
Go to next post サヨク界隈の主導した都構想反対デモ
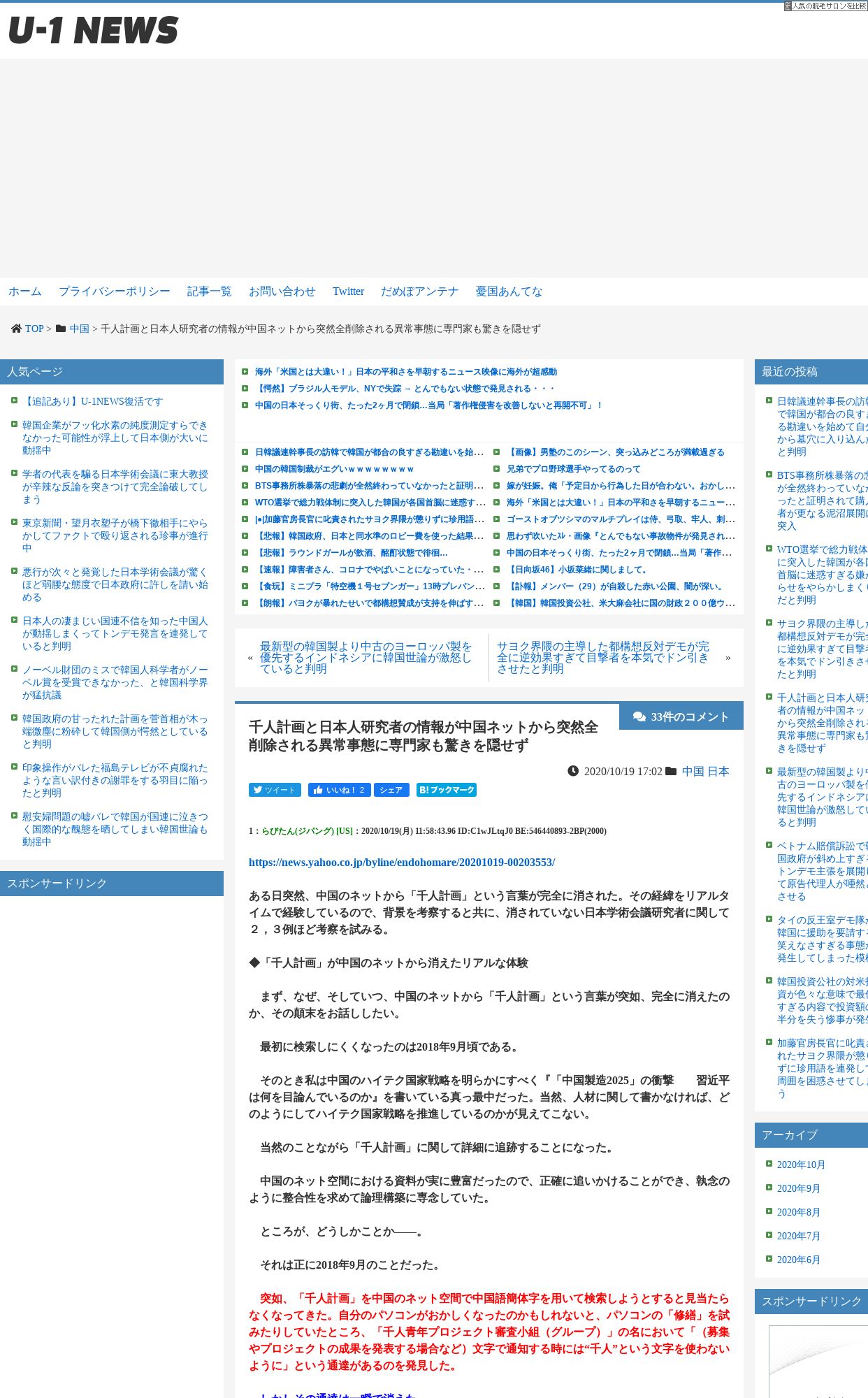tap(603, 658)
